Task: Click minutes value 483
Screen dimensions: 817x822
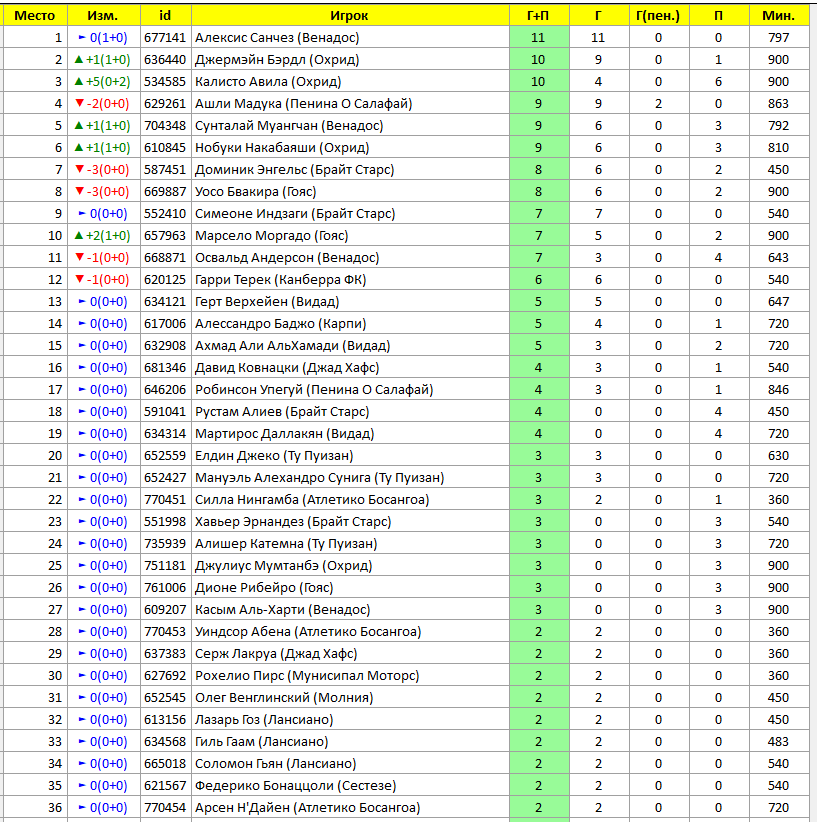Action: 779,742
